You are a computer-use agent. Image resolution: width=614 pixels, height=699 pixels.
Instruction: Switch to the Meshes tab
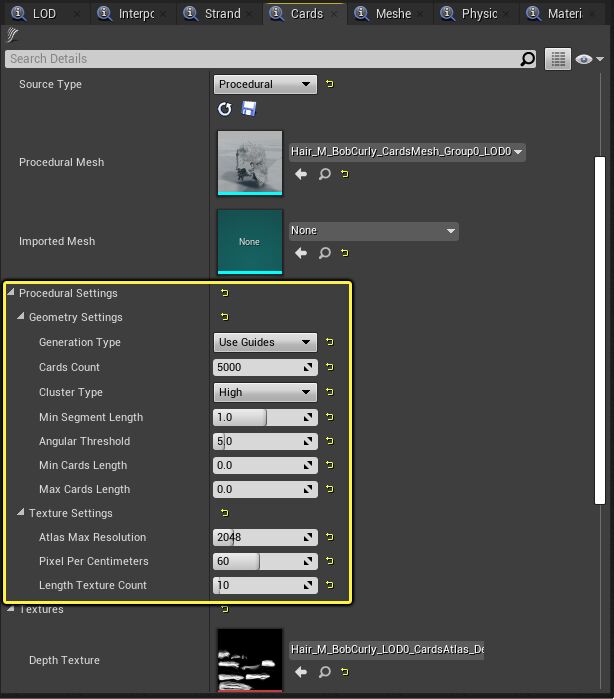pyautogui.click(x=390, y=14)
